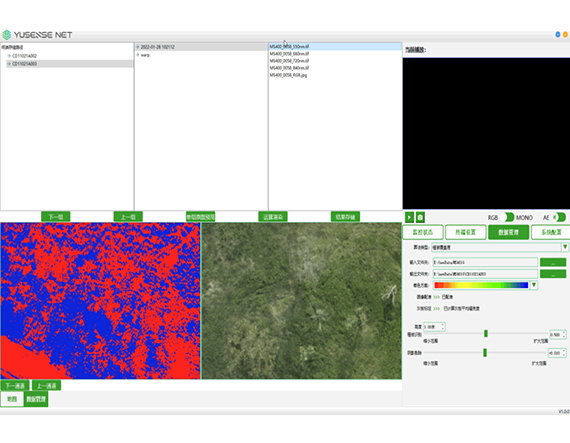Open the 终端设置 tab in right panel
The height and width of the screenshot is (443, 570).
(x=466, y=232)
